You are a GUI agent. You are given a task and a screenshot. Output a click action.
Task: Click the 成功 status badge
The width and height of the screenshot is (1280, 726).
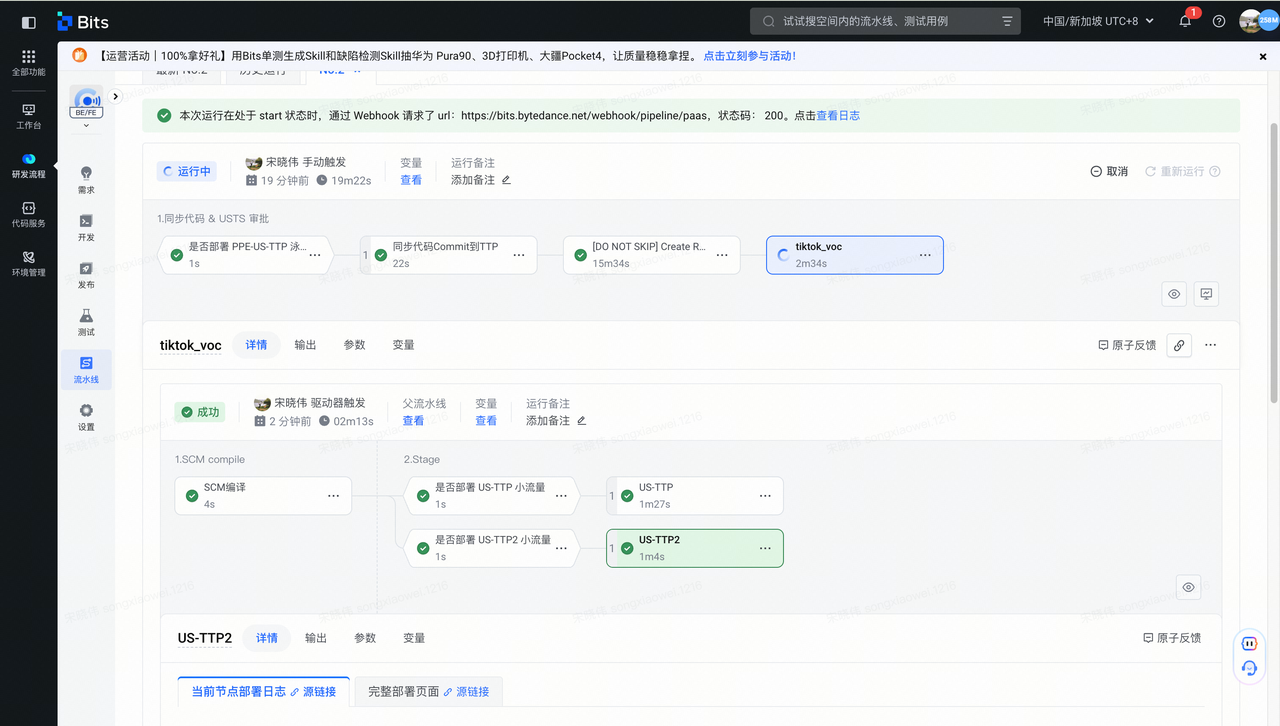coord(199,412)
